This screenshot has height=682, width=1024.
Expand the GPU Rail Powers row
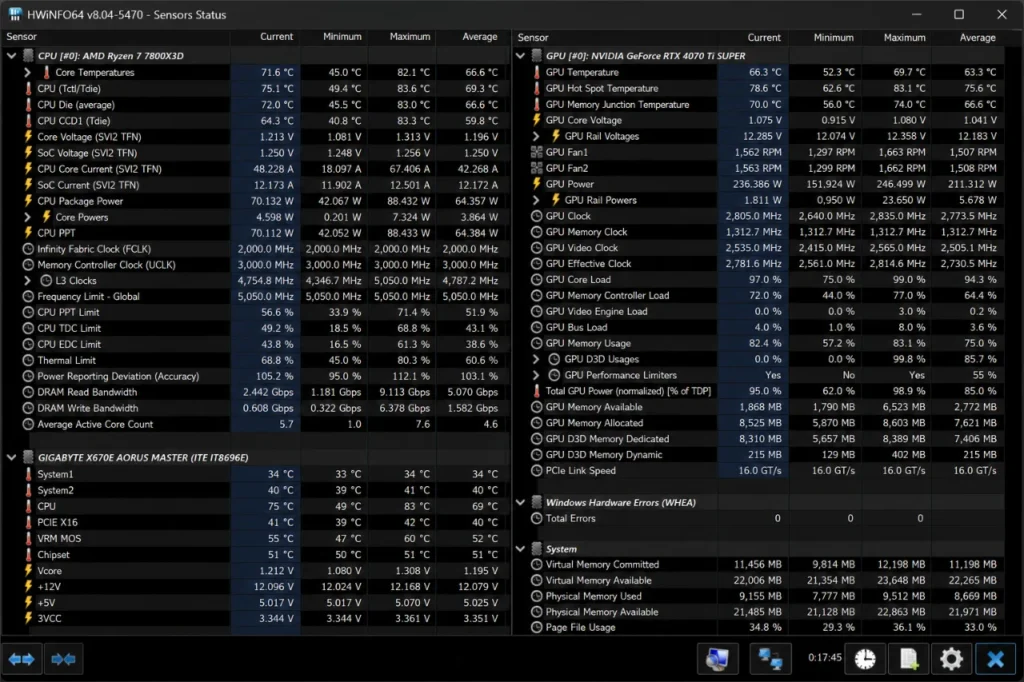[x=536, y=200]
